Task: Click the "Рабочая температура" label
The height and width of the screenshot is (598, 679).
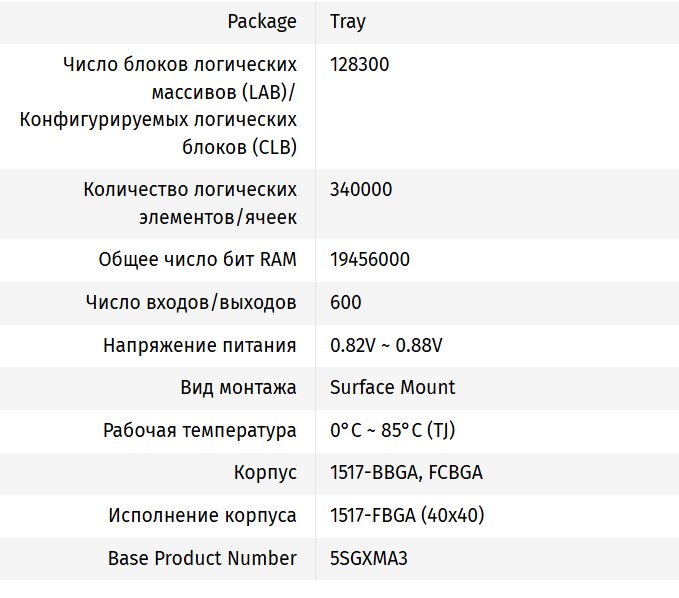Action: (x=199, y=430)
